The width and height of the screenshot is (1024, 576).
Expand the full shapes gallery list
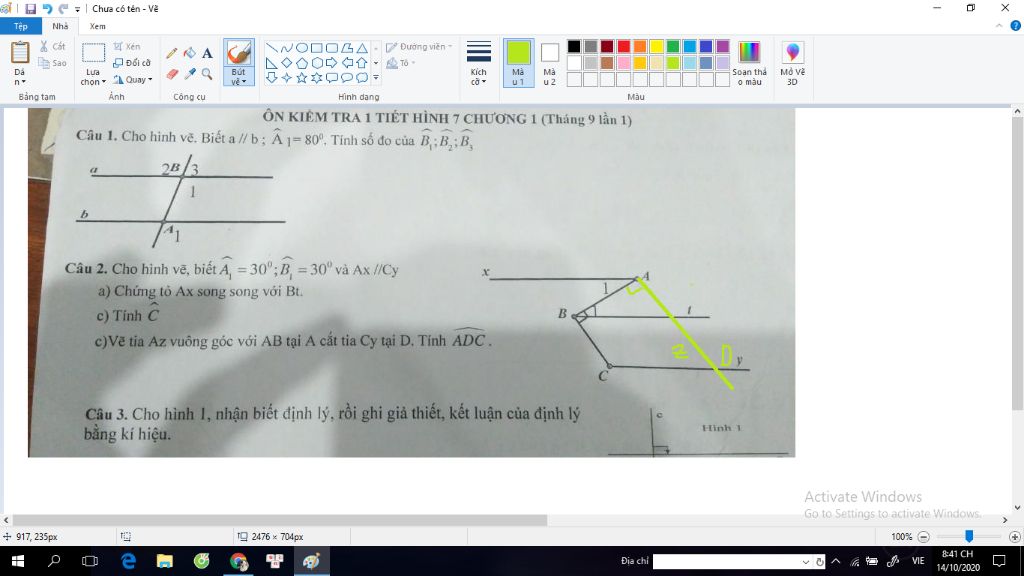[x=376, y=78]
